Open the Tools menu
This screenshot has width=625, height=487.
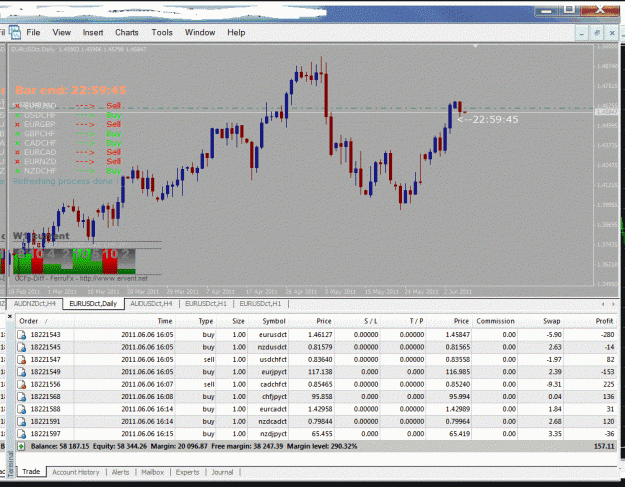pyautogui.click(x=162, y=32)
